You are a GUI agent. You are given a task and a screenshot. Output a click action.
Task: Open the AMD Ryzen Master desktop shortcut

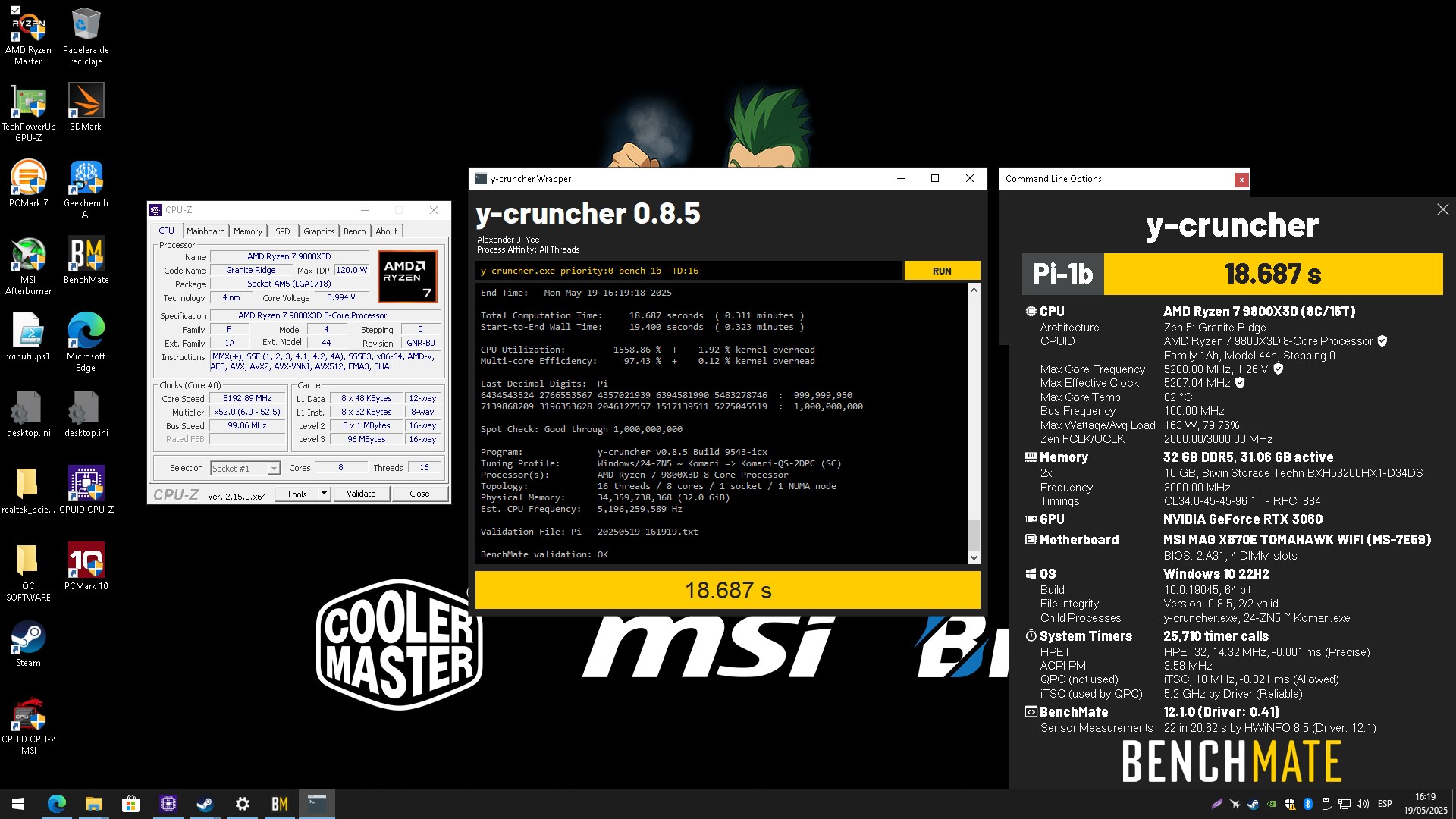click(x=28, y=36)
